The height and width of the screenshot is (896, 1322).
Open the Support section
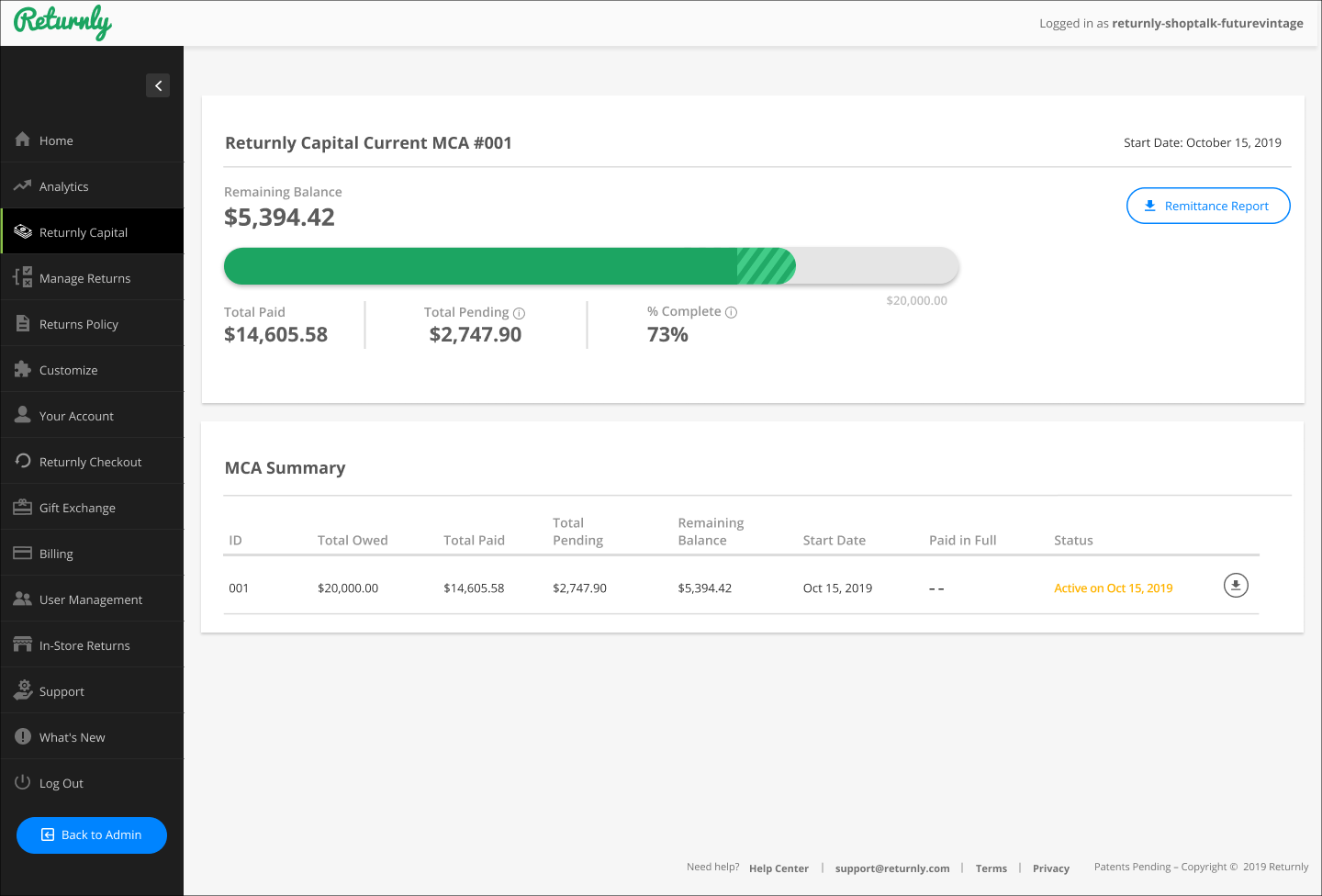(x=92, y=690)
